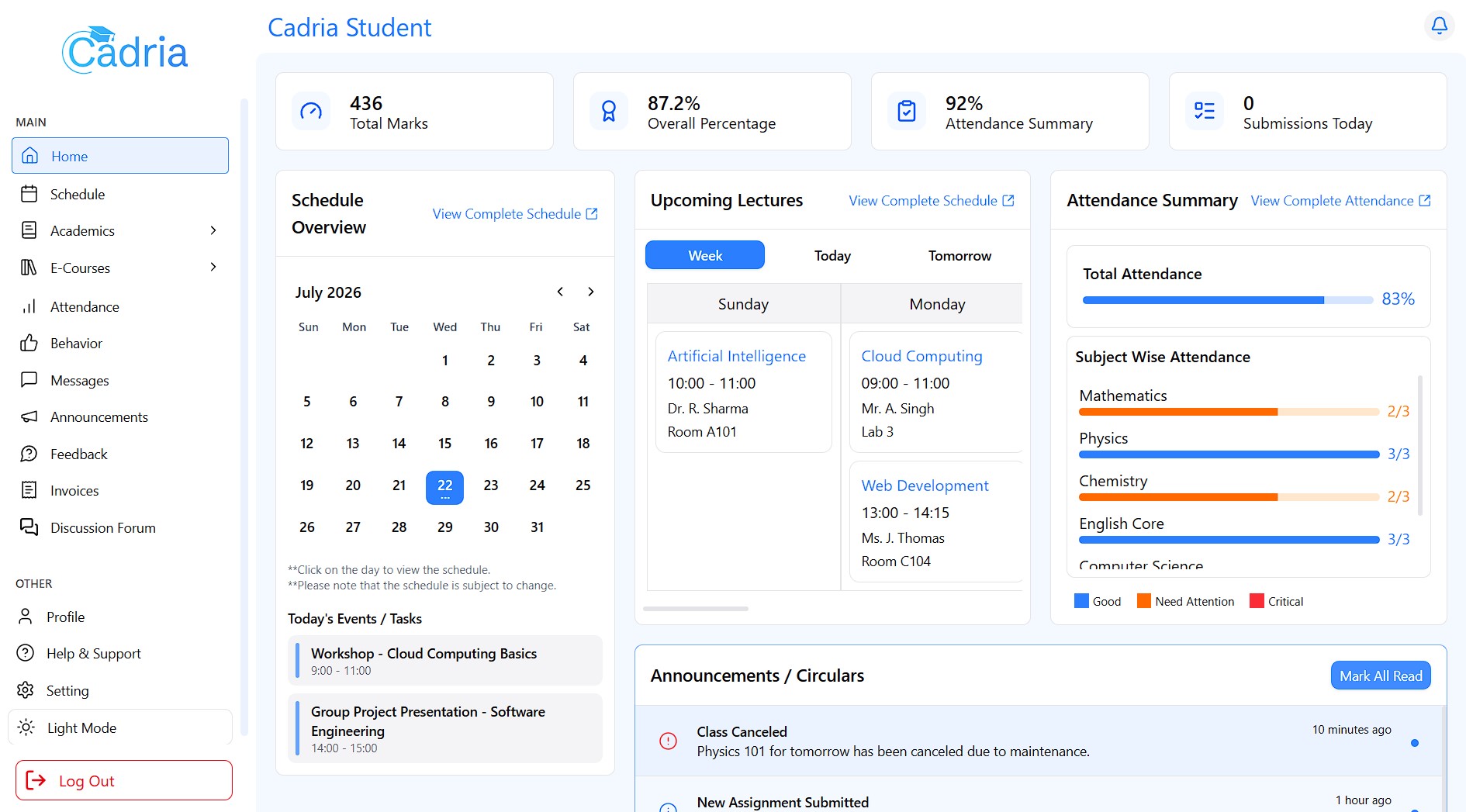Go to previous month in calendar
This screenshot has height=812, width=1466.
pos(560,292)
